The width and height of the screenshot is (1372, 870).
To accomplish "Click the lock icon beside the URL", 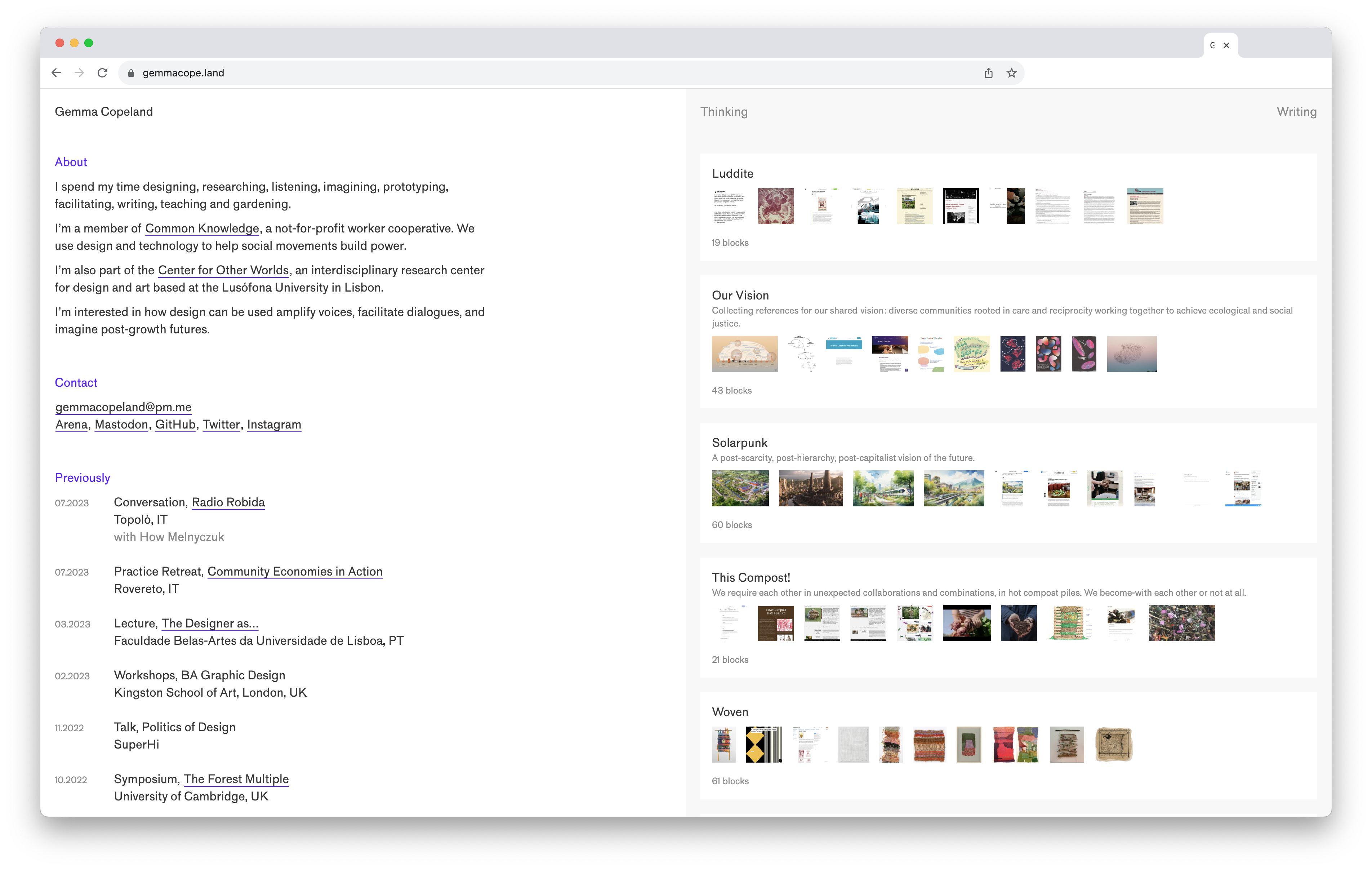I will tap(131, 73).
